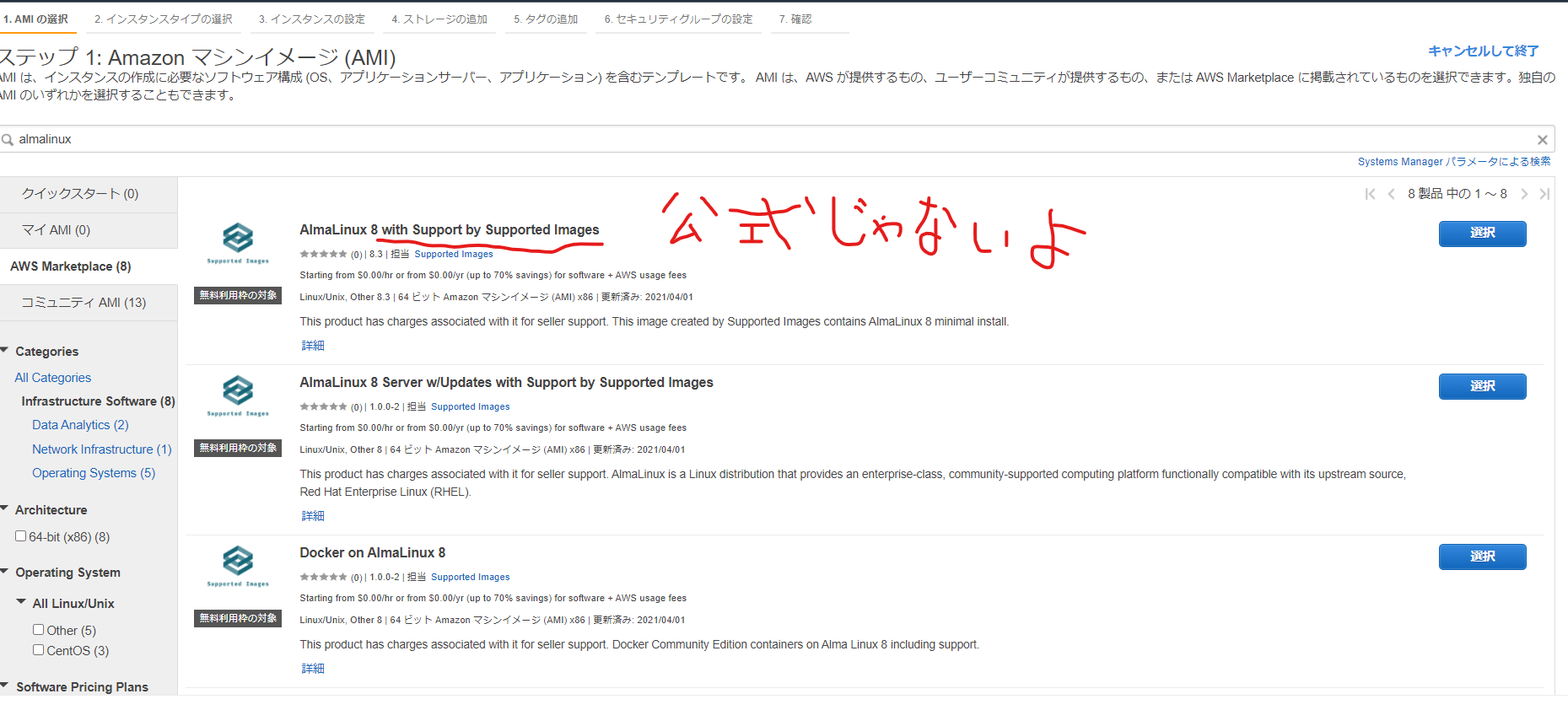Open Supported Images vendor link for Server w/Updates

pos(471,406)
